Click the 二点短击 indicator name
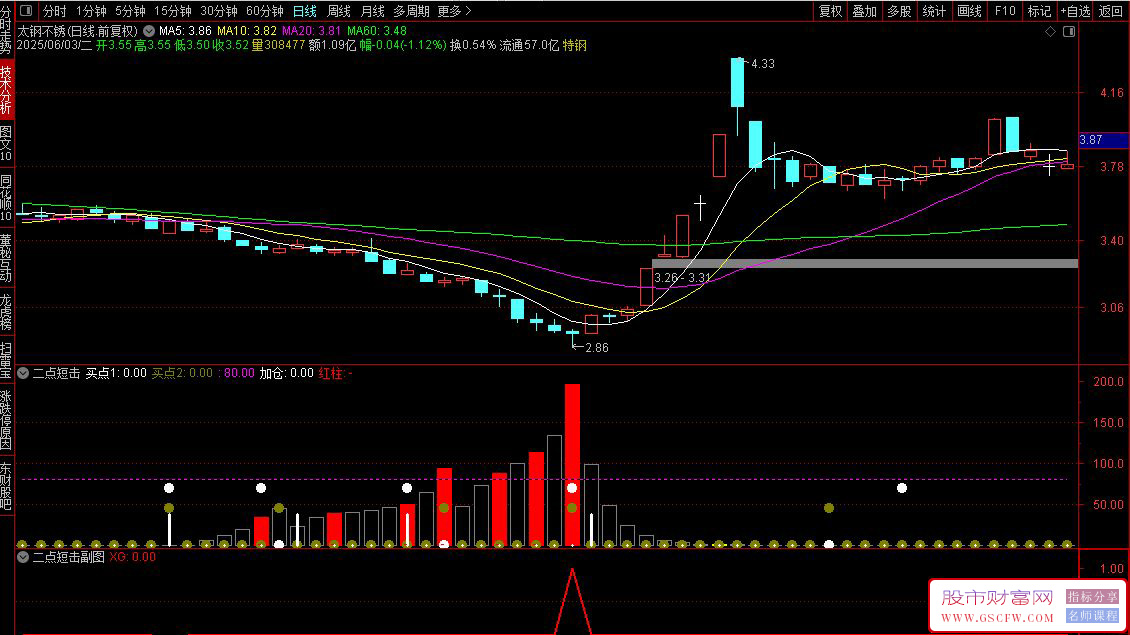 click(x=56, y=373)
